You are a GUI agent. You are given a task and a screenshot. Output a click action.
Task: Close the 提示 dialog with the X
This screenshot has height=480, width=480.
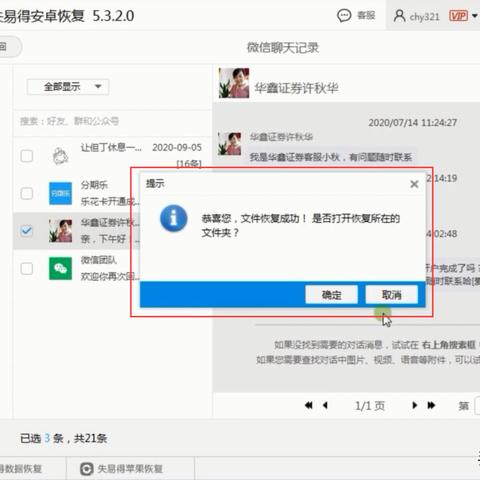(x=414, y=184)
